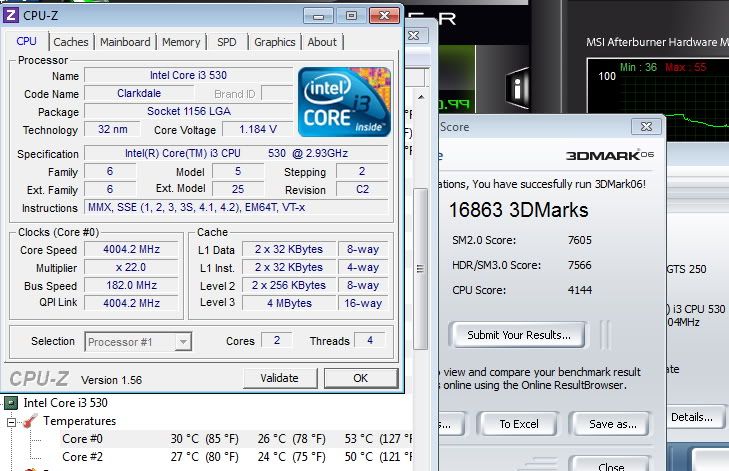Close the window behind CPU-Z with X

414,35
